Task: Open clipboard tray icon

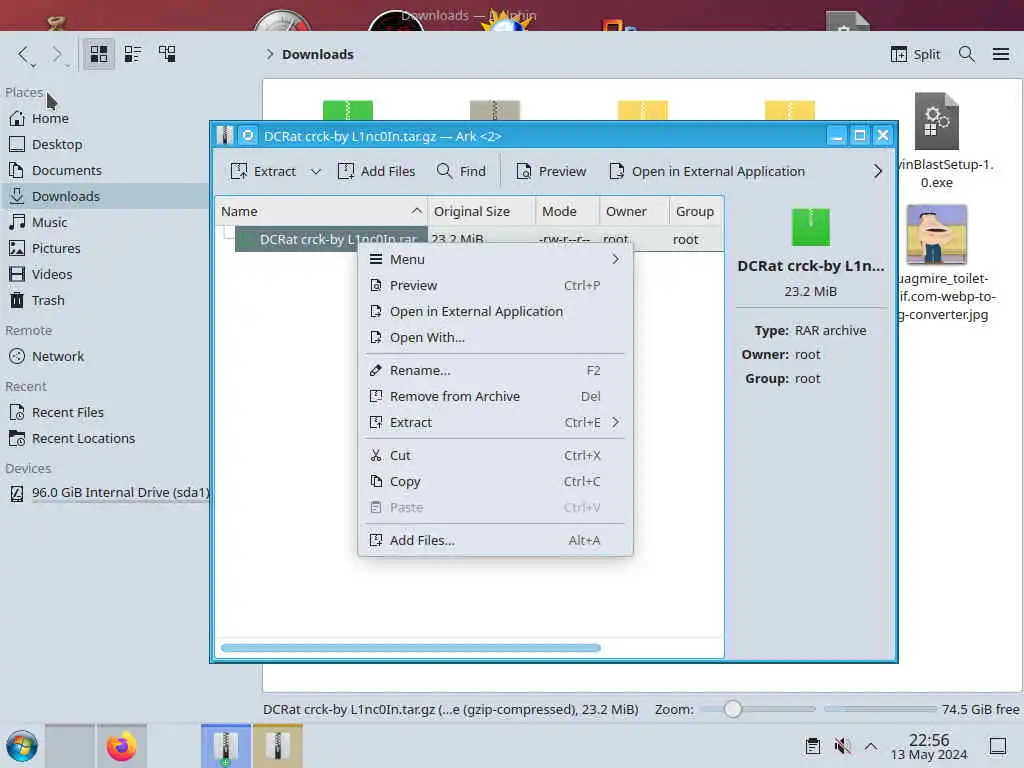Action: coord(812,746)
